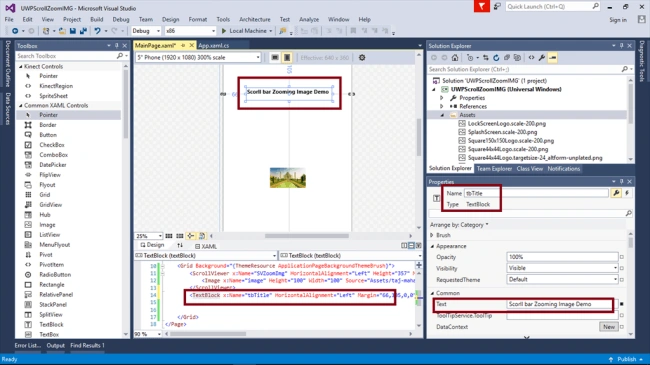Select the Rectangle control in Toolbox
This screenshot has height=365, width=650.
[x=52, y=285]
